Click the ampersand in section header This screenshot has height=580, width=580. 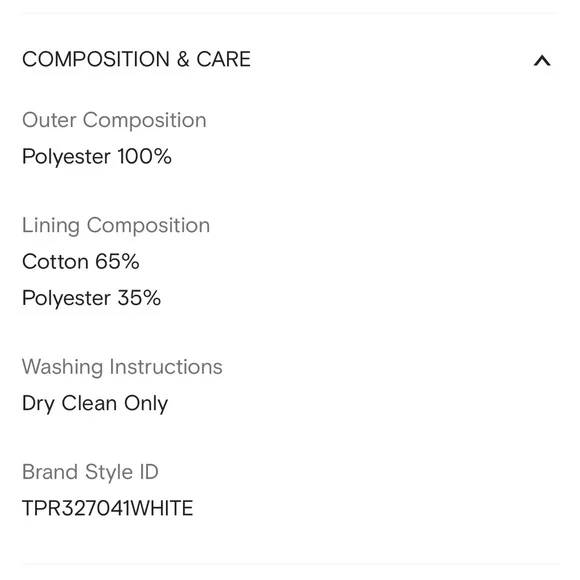(183, 59)
